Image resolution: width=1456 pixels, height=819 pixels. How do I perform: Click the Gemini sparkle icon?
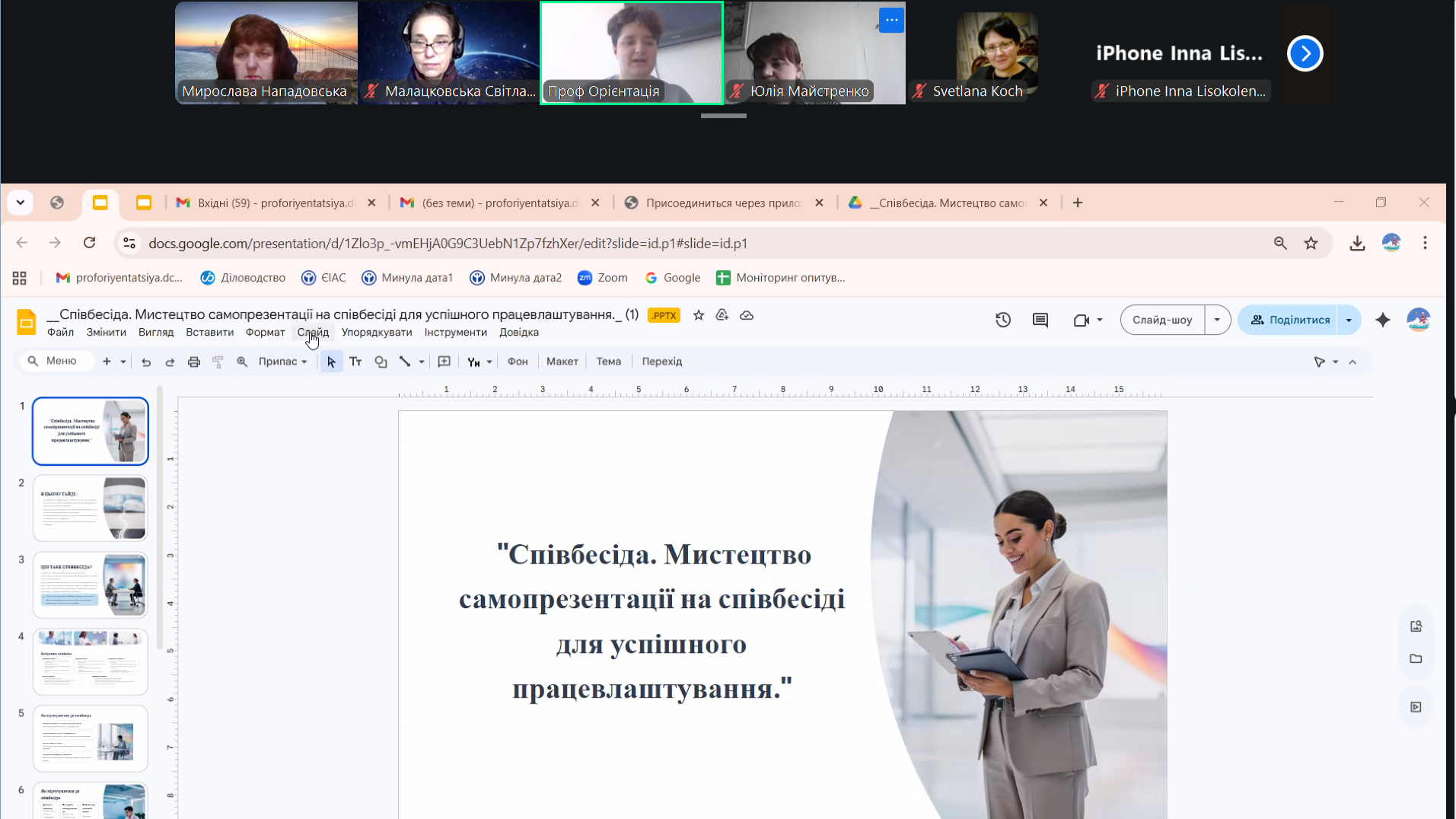(1383, 320)
